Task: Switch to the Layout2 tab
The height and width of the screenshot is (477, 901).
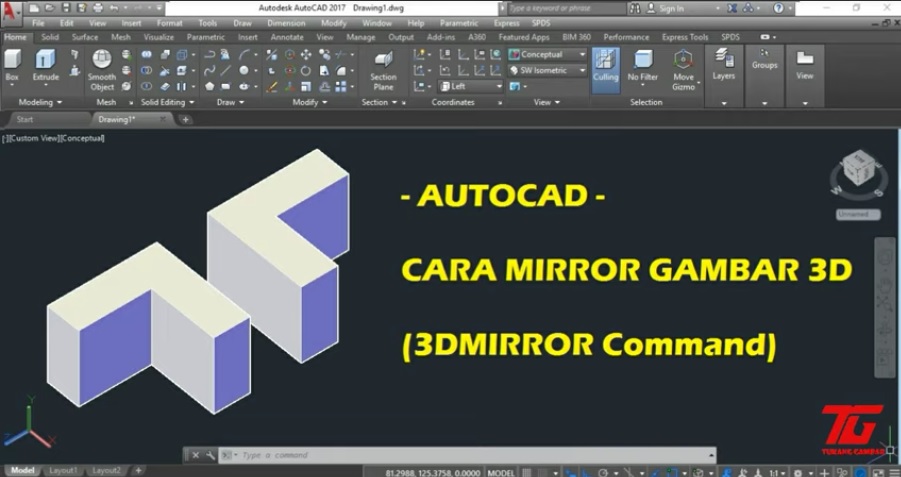Action: click(x=106, y=471)
